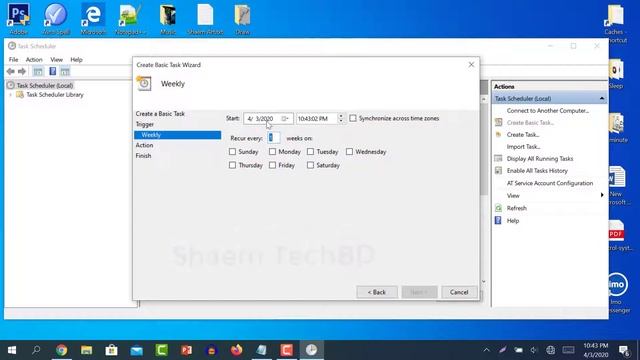The width and height of the screenshot is (640, 360).
Task: Check the Monday checkbox
Action: 272,152
